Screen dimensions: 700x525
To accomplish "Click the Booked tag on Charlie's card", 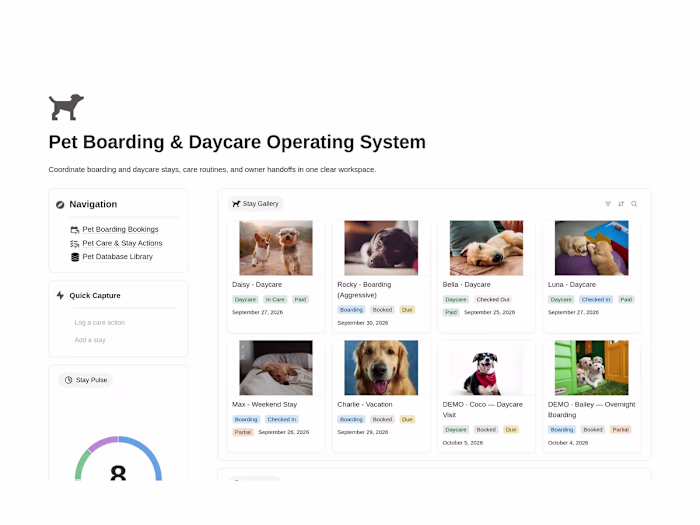I will (382, 420).
